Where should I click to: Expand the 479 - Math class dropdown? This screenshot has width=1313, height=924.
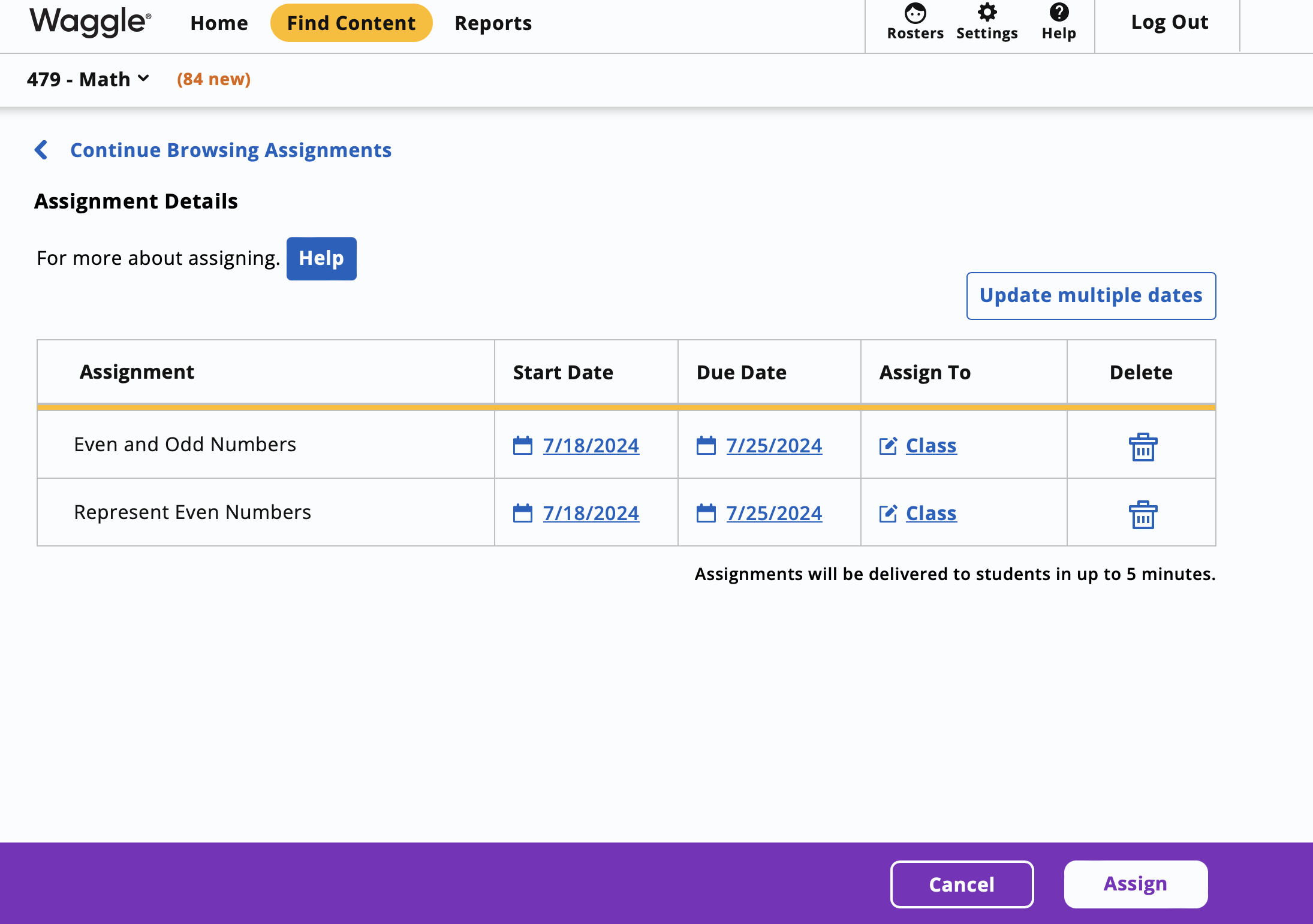(x=88, y=79)
